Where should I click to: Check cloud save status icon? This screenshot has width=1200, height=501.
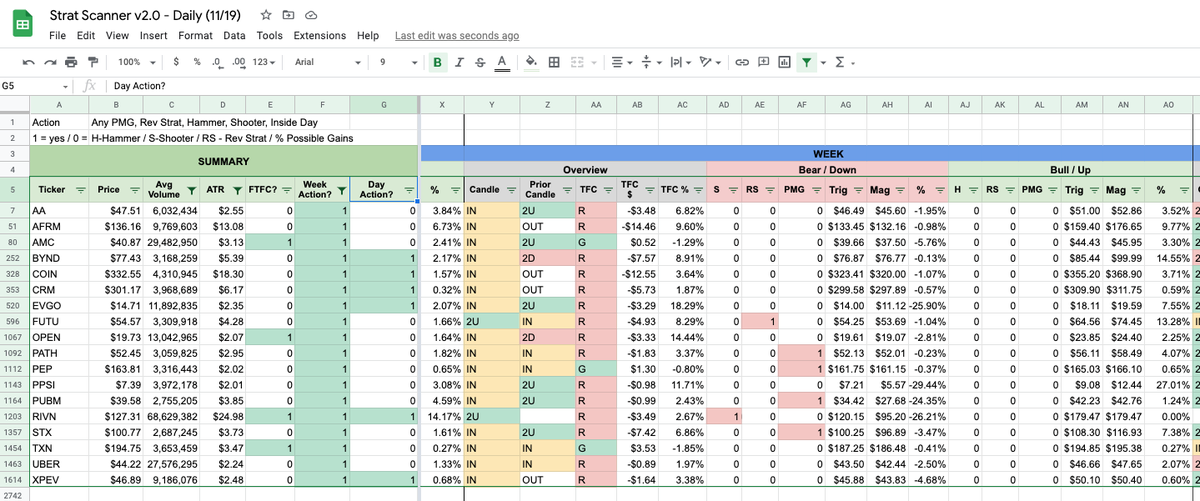(x=311, y=15)
